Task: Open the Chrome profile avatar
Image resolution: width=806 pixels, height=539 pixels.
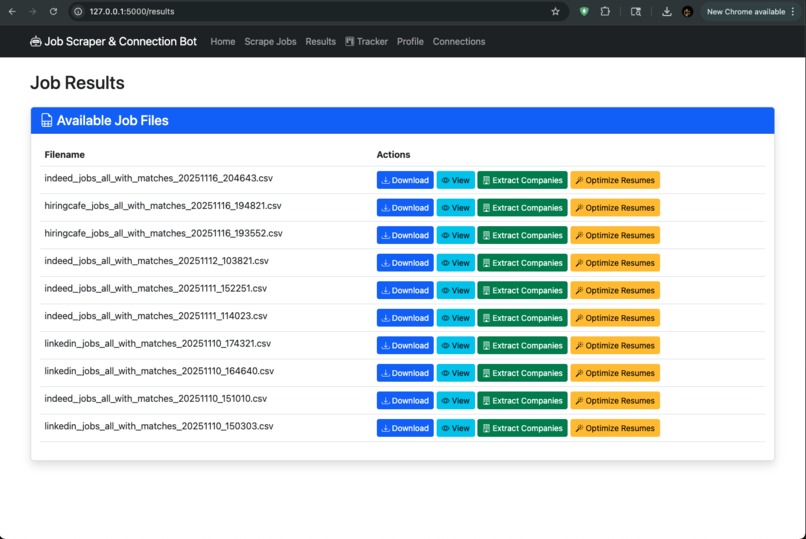Action: [x=687, y=11]
